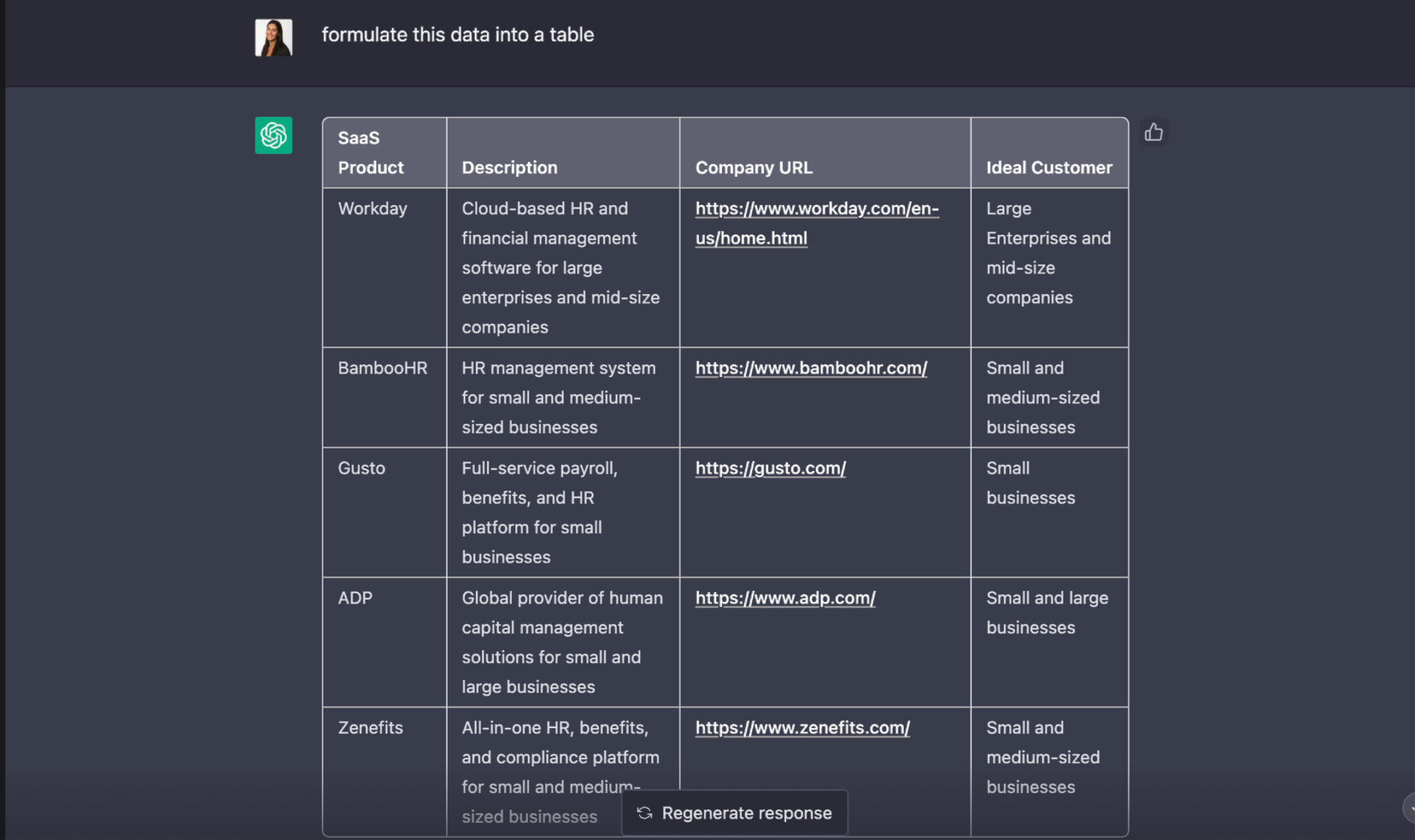Click the scroll-down arrow at bottom right
The width and height of the screenshot is (1415, 840).
coord(1409,808)
